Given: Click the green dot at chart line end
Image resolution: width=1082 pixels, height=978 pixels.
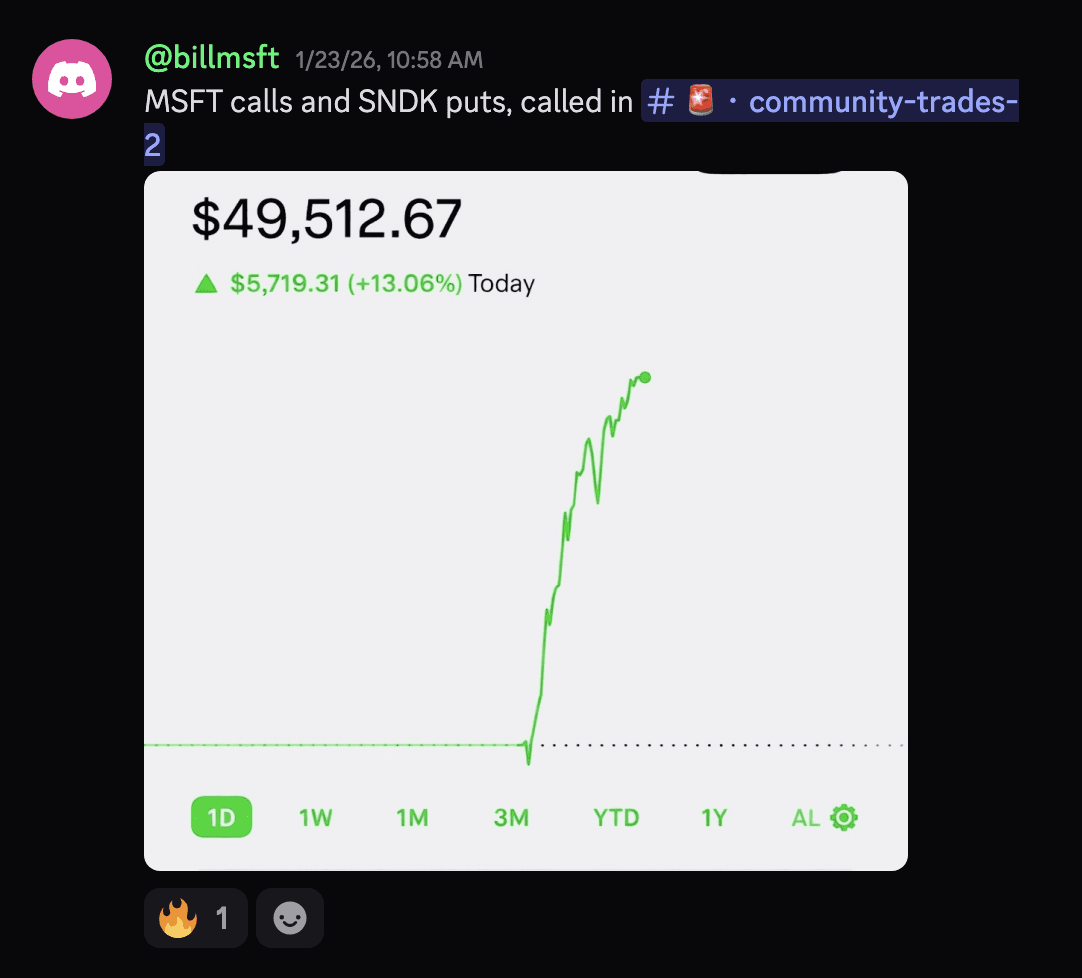Looking at the screenshot, I should pos(645,378).
